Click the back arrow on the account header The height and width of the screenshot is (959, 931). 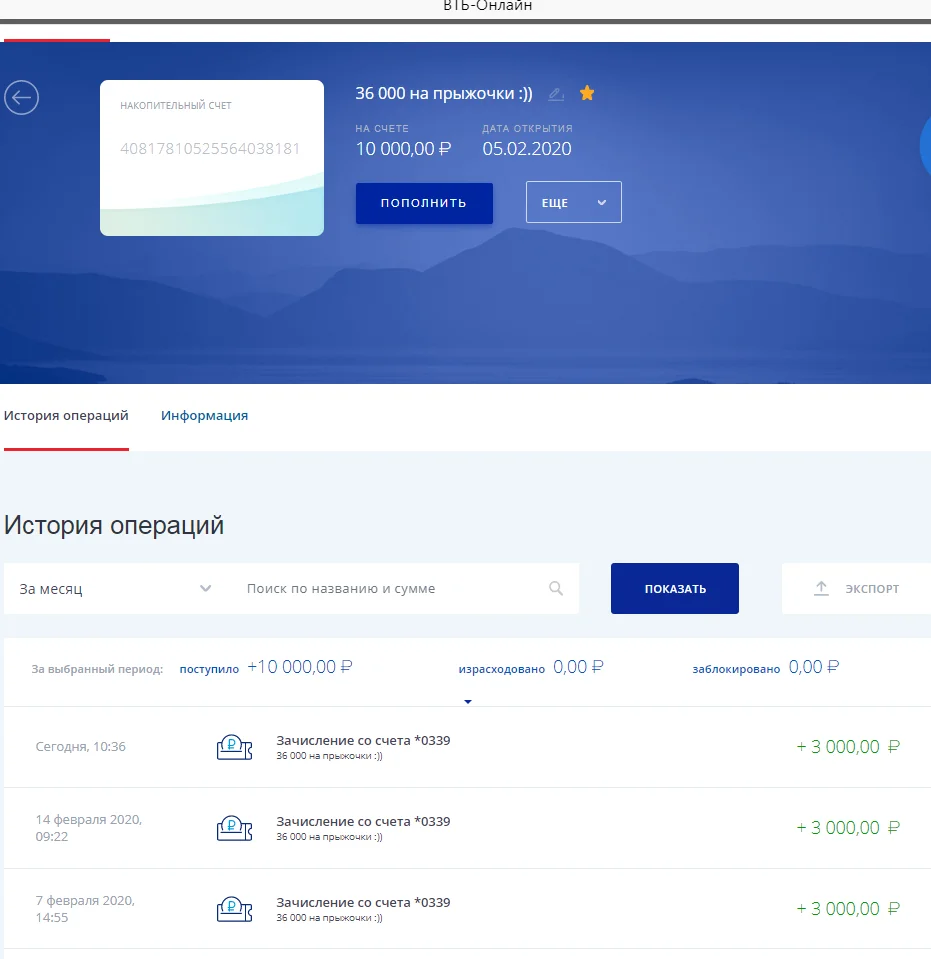pos(21,97)
